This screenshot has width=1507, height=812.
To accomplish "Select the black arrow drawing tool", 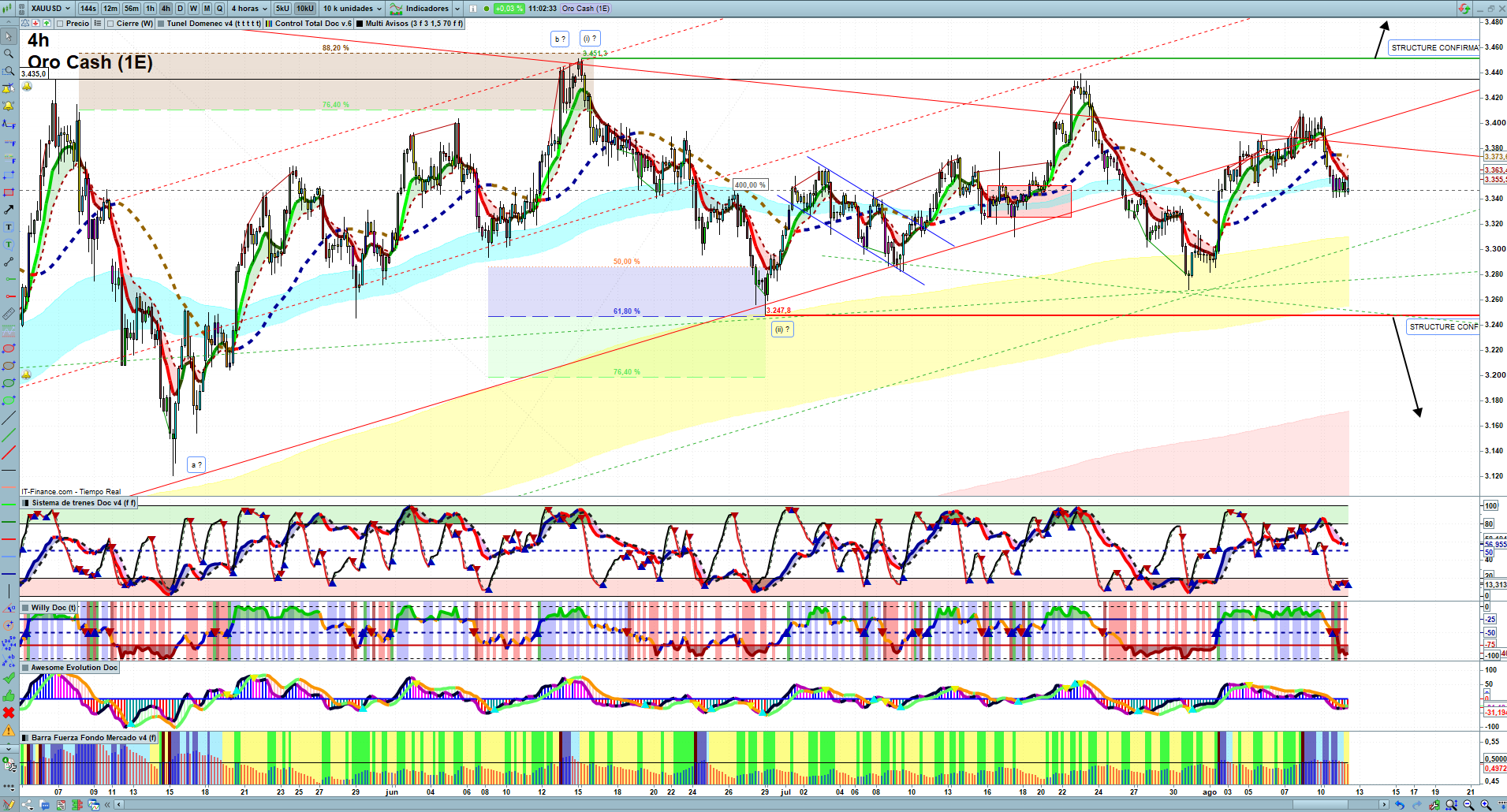I will [9, 210].
